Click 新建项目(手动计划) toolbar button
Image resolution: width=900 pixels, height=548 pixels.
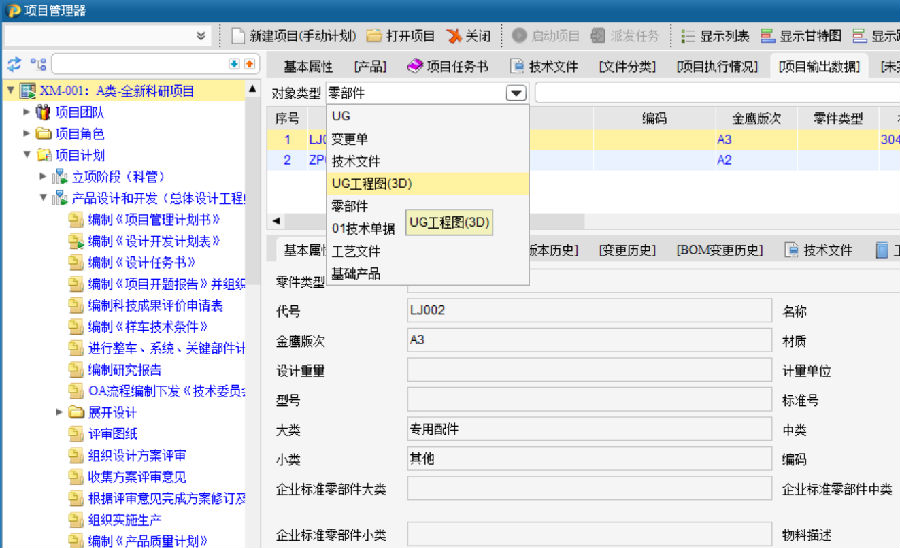[x=293, y=35]
